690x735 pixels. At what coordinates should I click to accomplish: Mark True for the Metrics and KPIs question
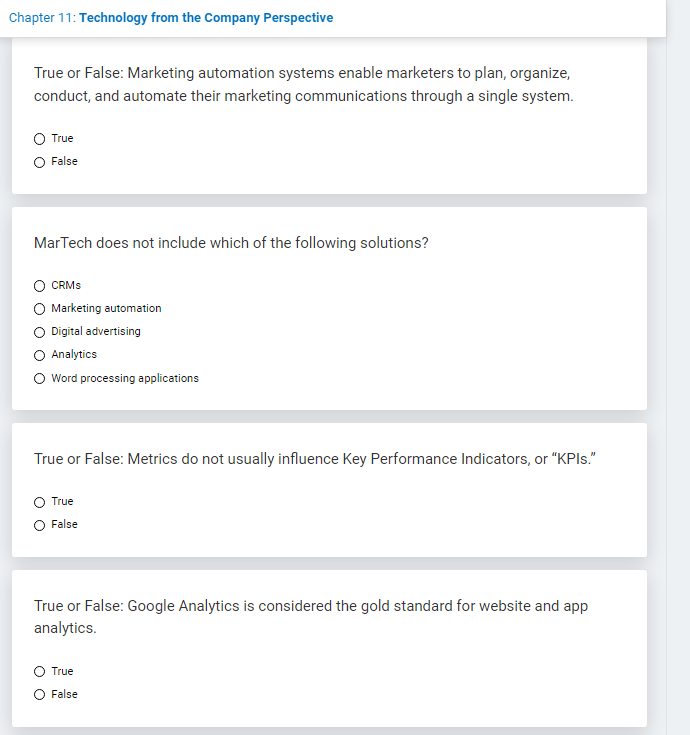tap(40, 502)
